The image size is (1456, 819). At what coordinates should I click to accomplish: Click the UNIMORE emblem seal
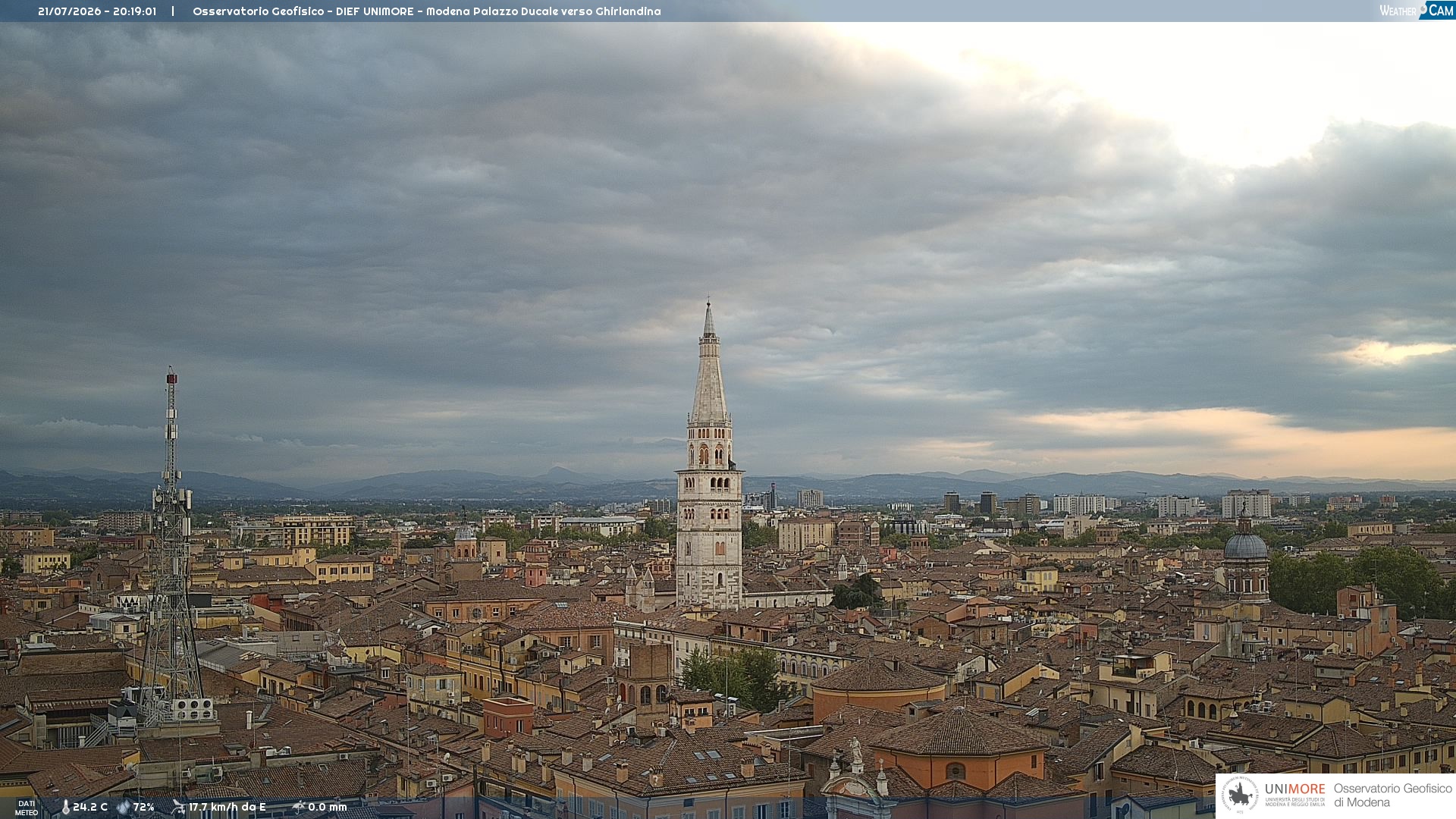tap(1240, 795)
